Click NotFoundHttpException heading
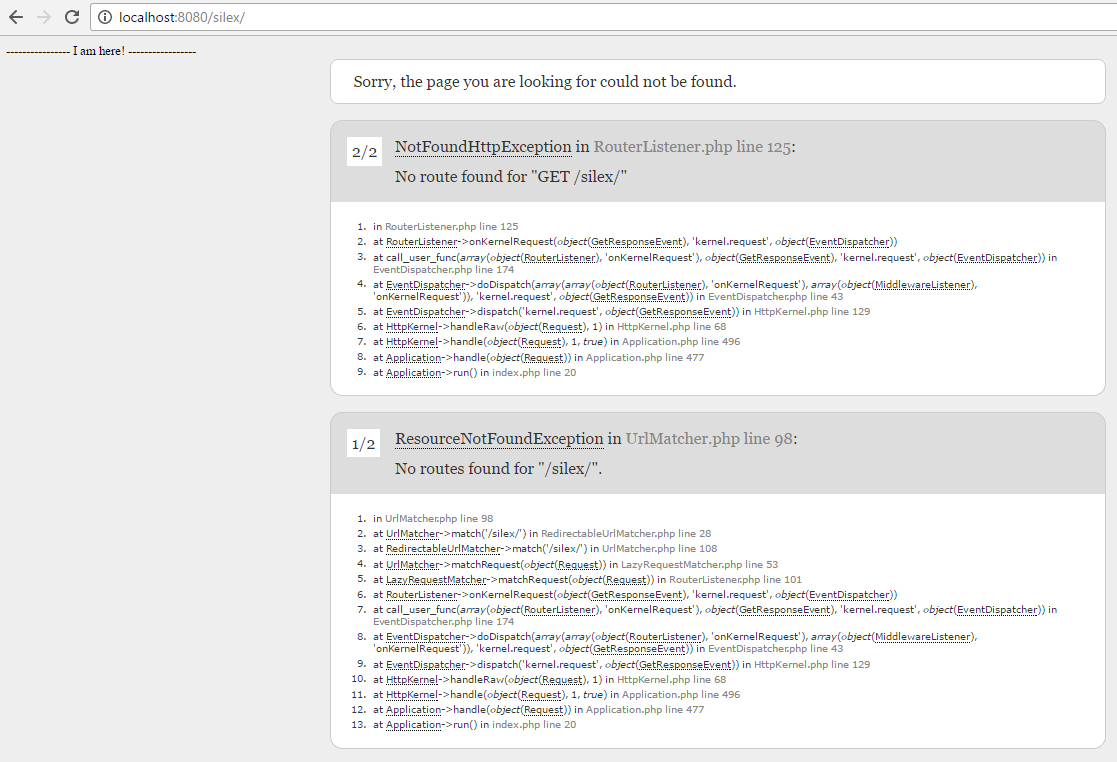The width and height of the screenshot is (1117, 762). click(x=483, y=147)
